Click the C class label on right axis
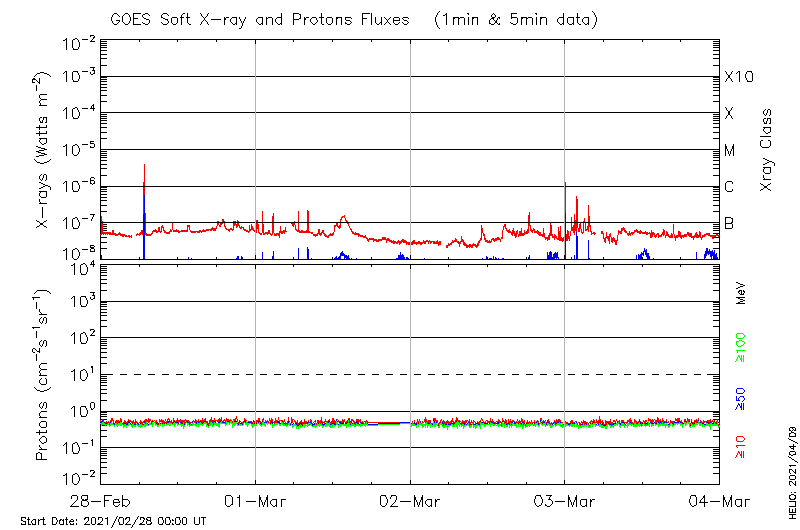This screenshot has height=530, width=800. [x=729, y=187]
